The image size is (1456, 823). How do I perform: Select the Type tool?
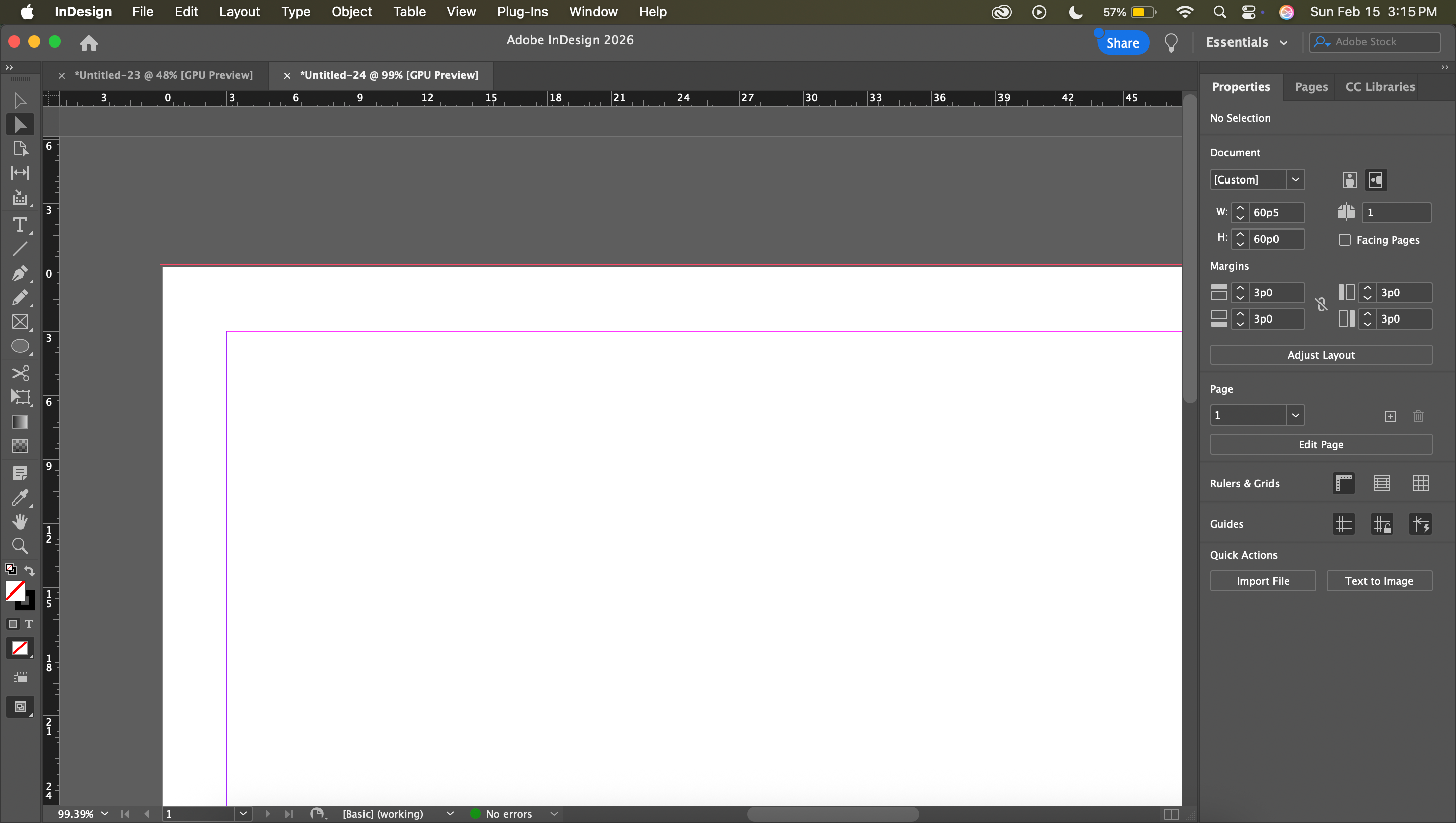[x=20, y=225]
